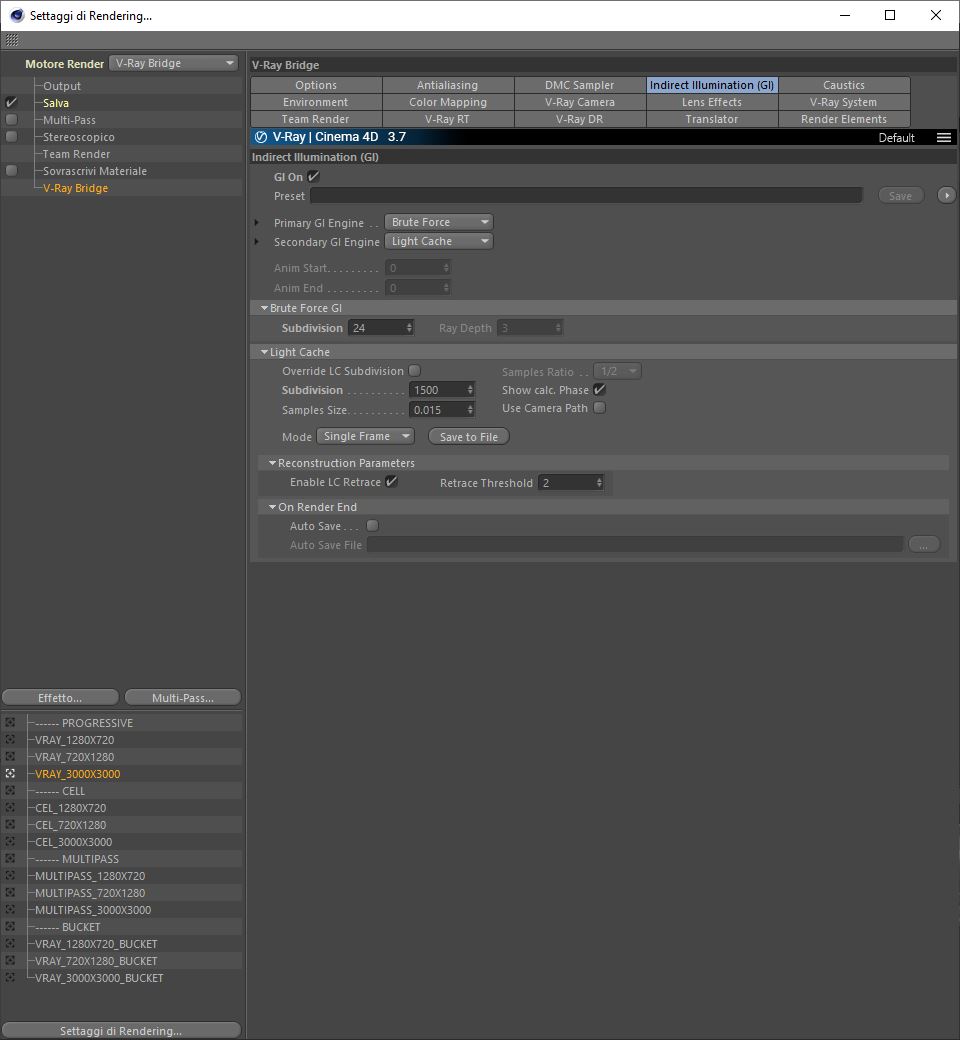
Task: Switch to the Options tab
Action: click(316, 85)
